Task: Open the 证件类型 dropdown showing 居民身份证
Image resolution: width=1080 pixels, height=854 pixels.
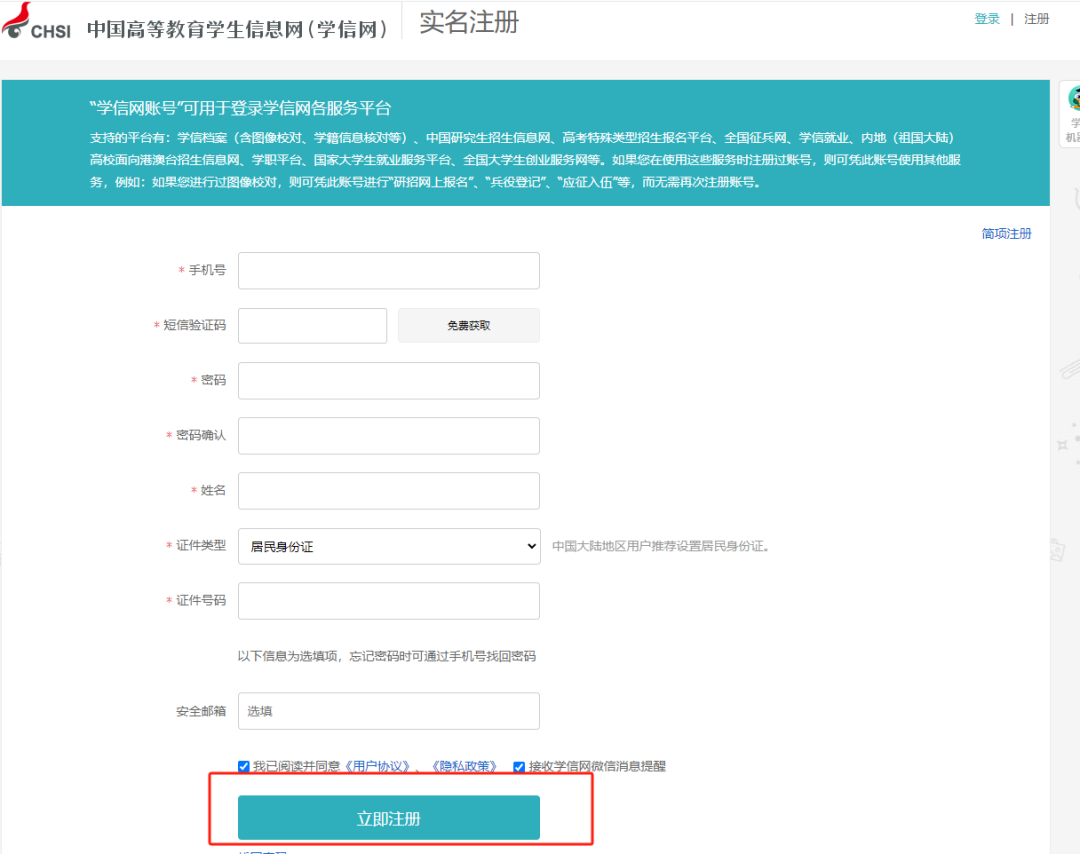Action: [x=389, y=546]
